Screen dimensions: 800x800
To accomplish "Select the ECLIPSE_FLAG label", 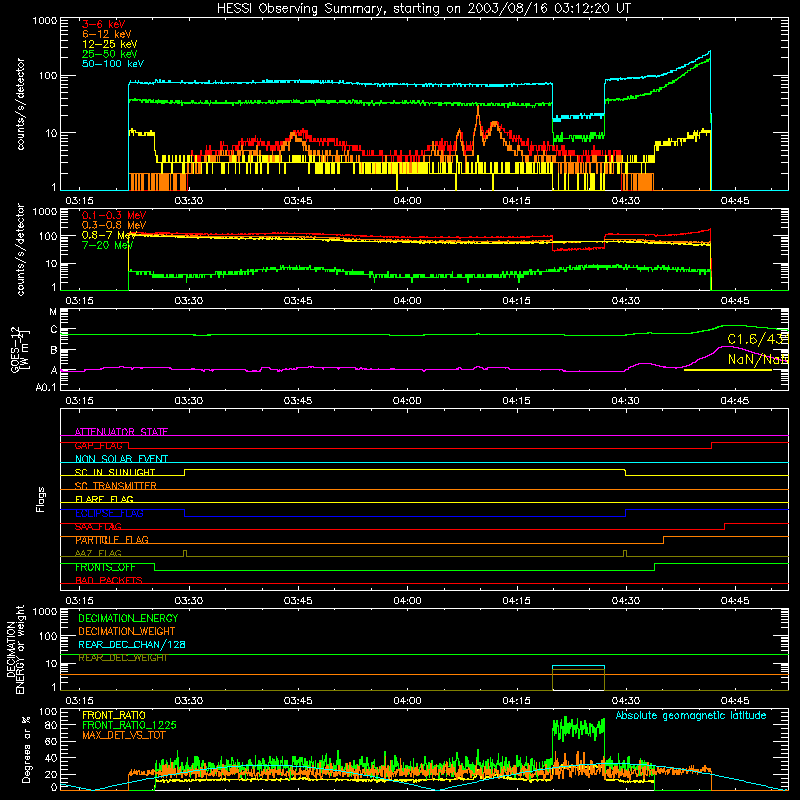I will click(109, 513).
